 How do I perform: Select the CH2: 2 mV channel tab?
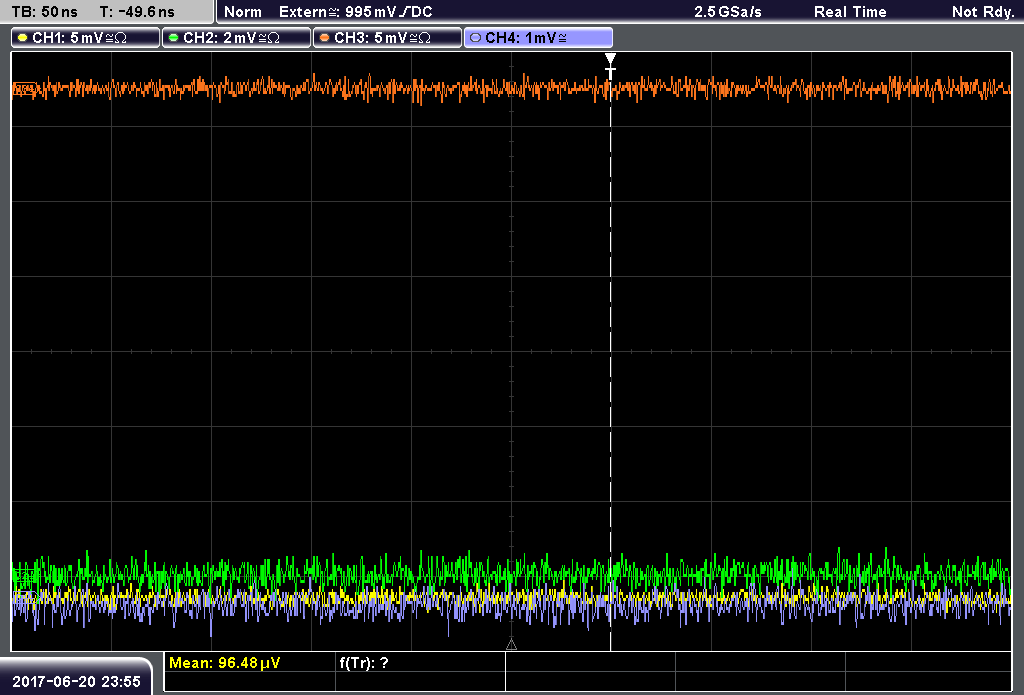pos(236,38)
